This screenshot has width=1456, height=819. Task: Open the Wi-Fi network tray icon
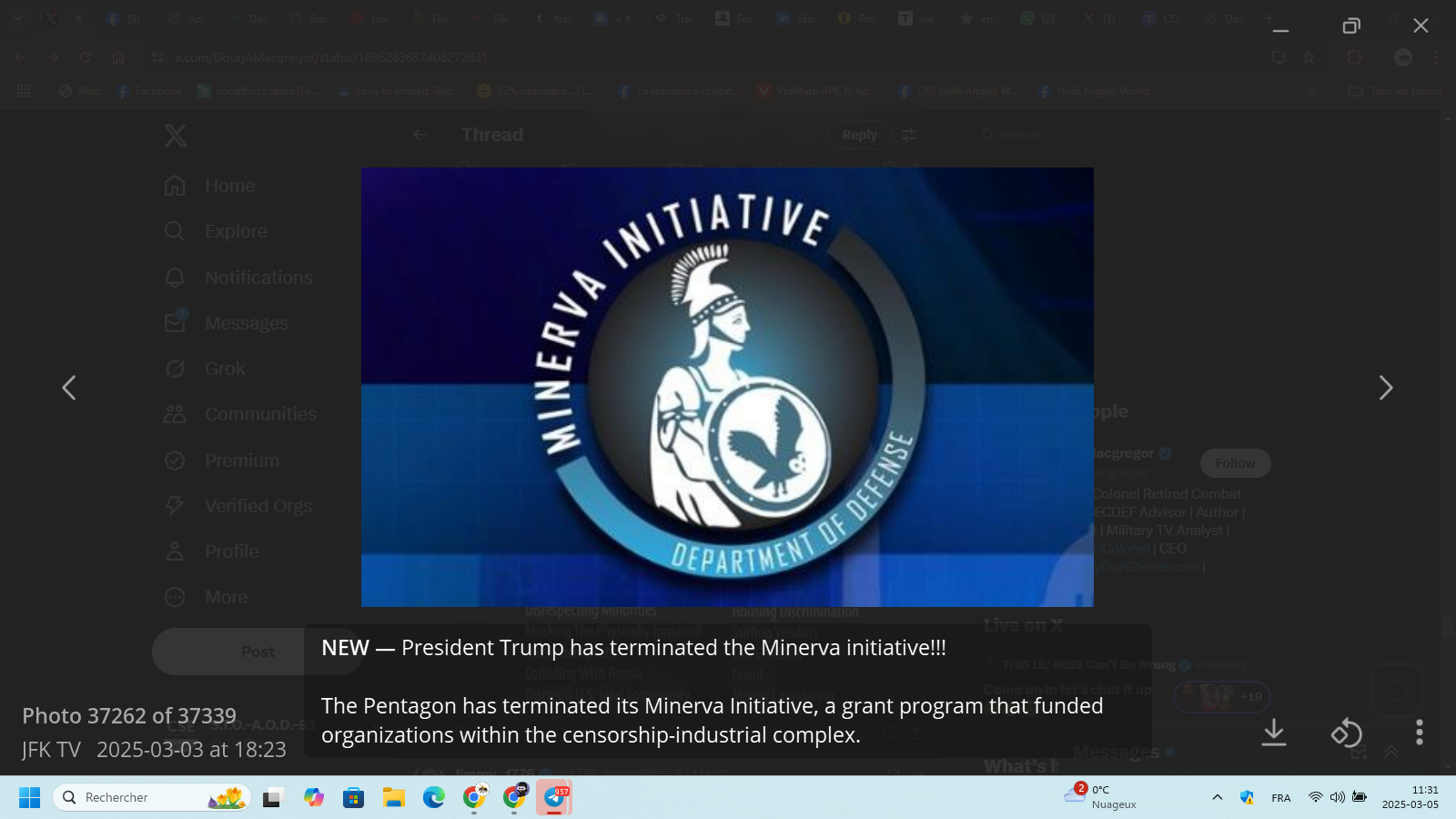point(1315,797)
